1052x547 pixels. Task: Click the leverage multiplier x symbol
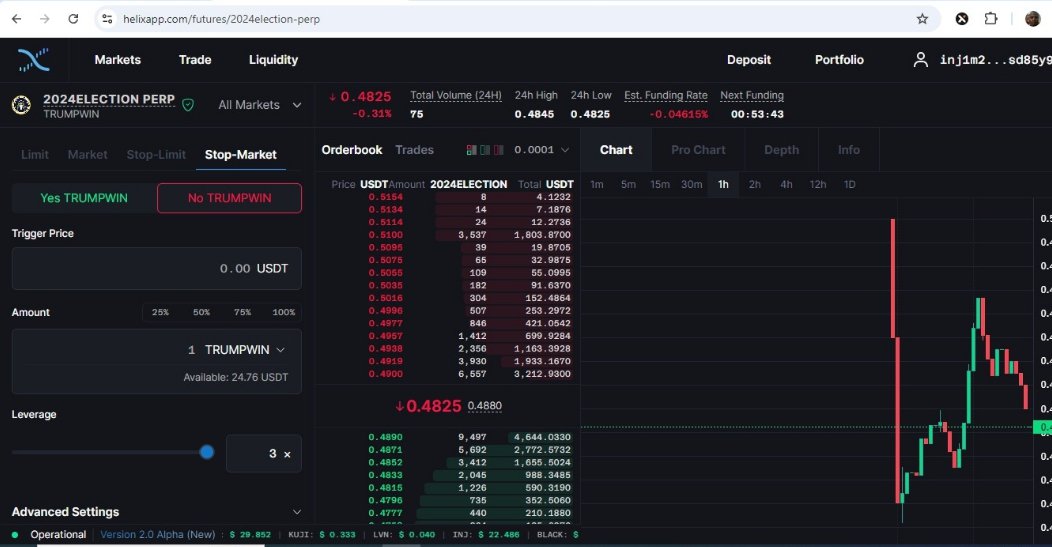pos(287,454)
